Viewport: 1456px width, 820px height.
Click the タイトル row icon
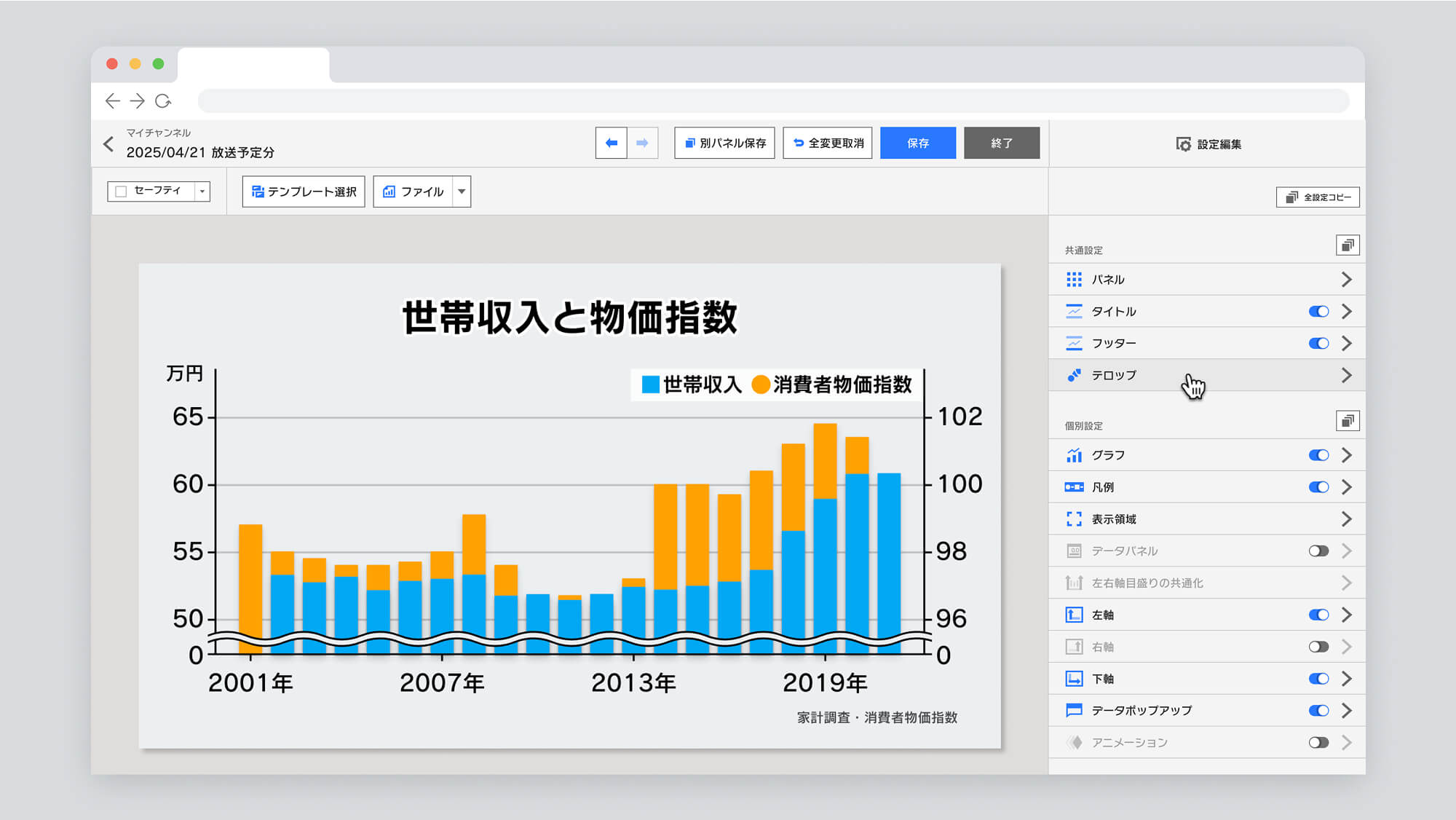(x=1074, y=312)
